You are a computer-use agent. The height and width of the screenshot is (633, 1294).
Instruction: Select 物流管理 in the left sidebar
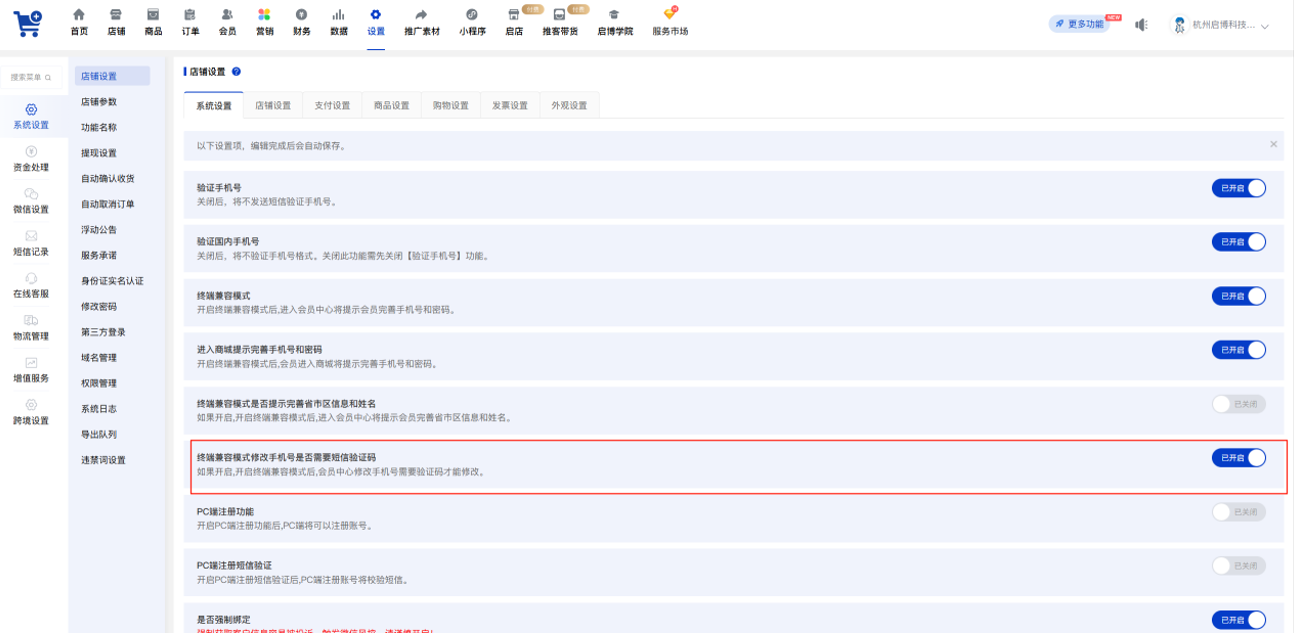(x=31, y=327)
